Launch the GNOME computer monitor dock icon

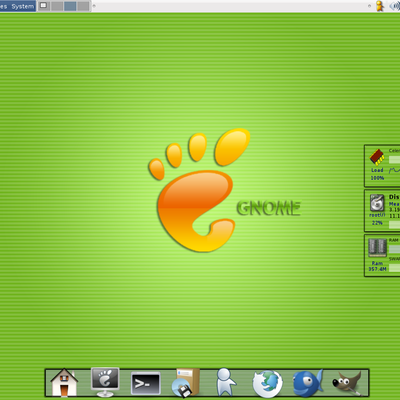coord(105,382)
